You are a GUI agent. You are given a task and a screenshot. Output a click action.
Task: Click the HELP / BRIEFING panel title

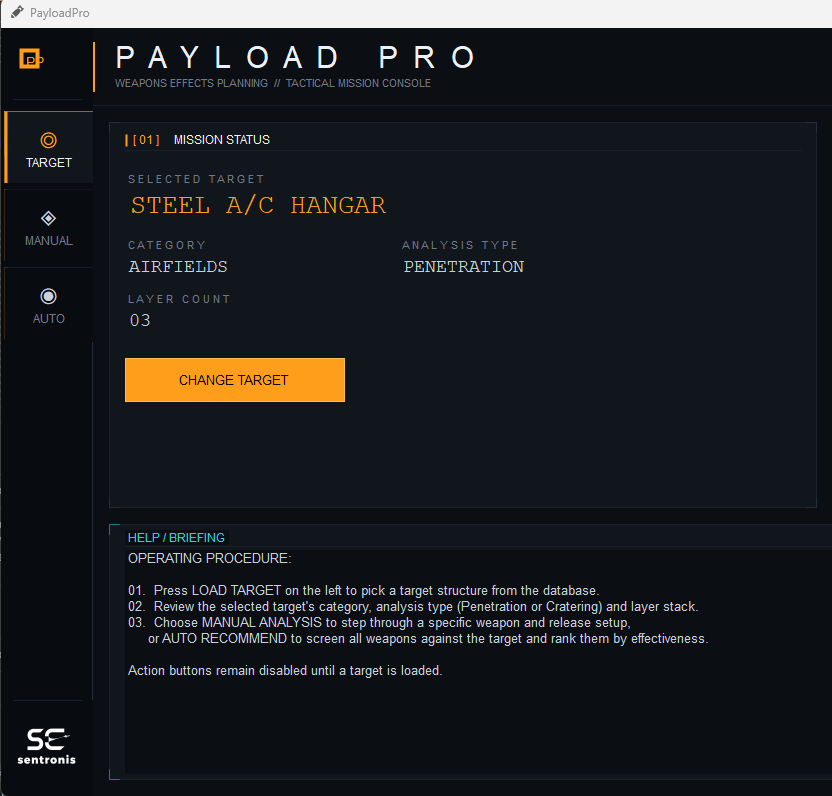coord(176,538)
